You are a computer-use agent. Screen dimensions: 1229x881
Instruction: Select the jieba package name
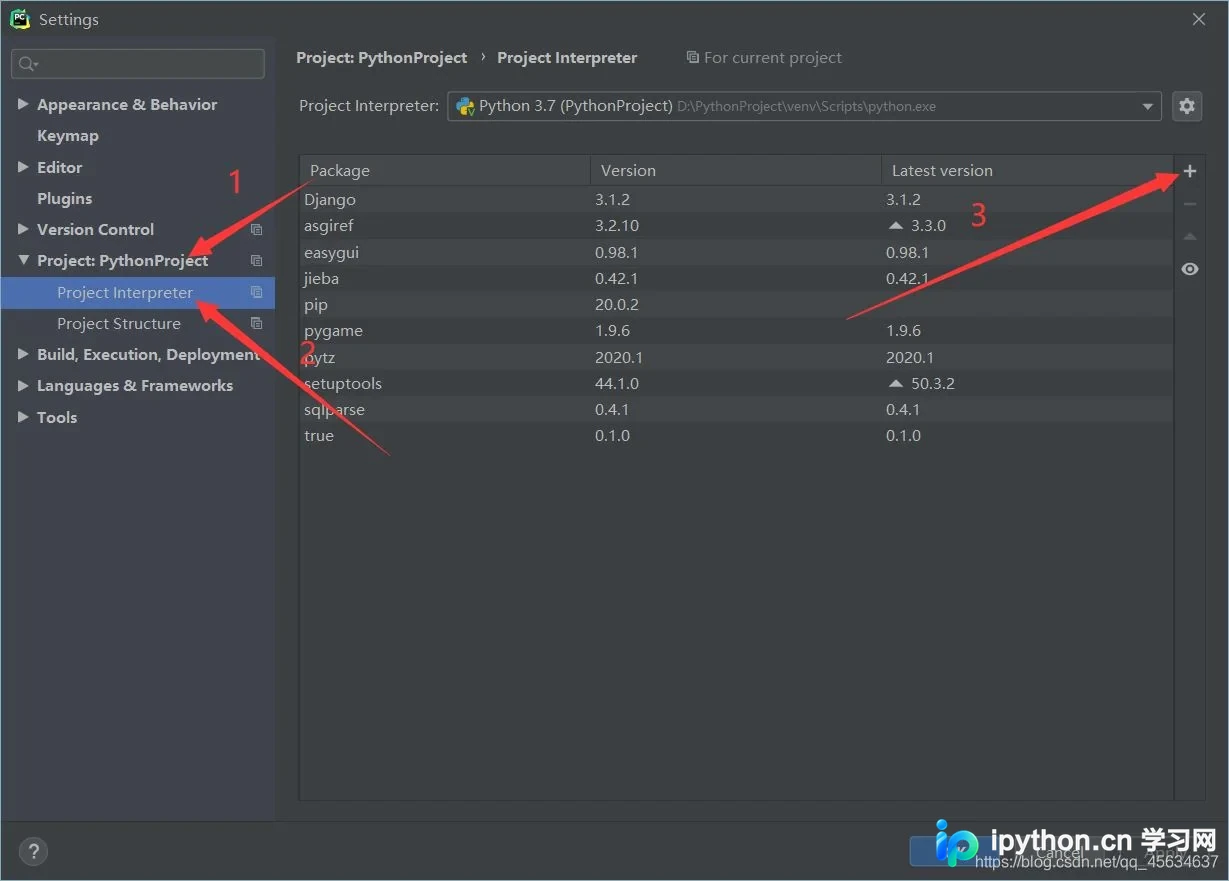pyautogui.click(x=321, y=279)
